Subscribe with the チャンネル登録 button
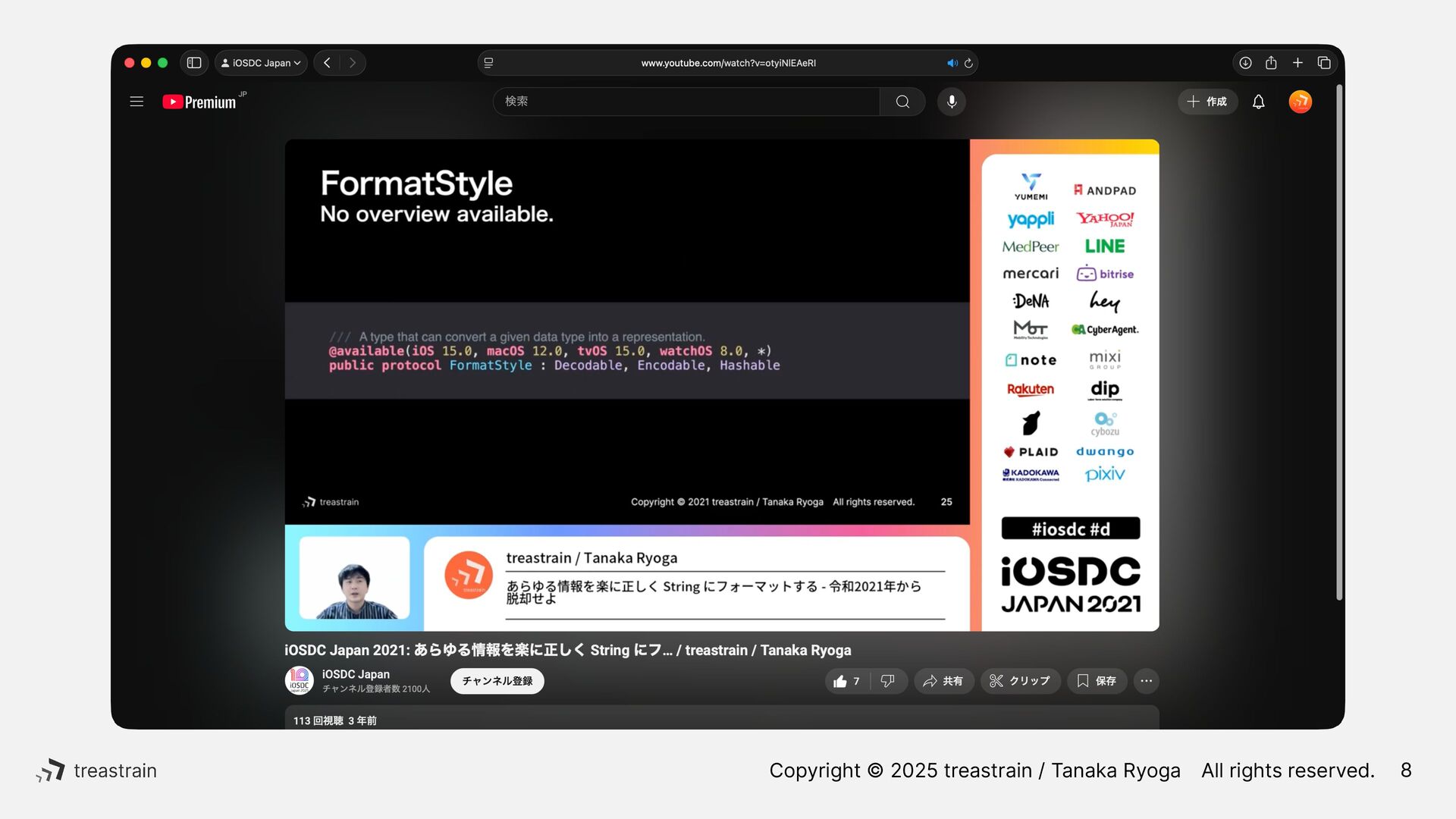This screenshot has width=1456, height=819. [497, 681]
